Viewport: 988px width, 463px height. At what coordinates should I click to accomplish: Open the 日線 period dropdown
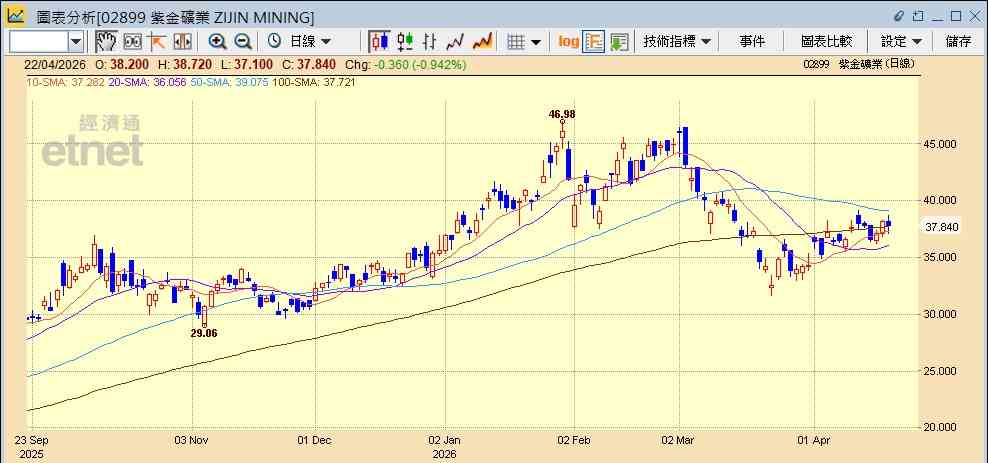(x=310, y=42)
